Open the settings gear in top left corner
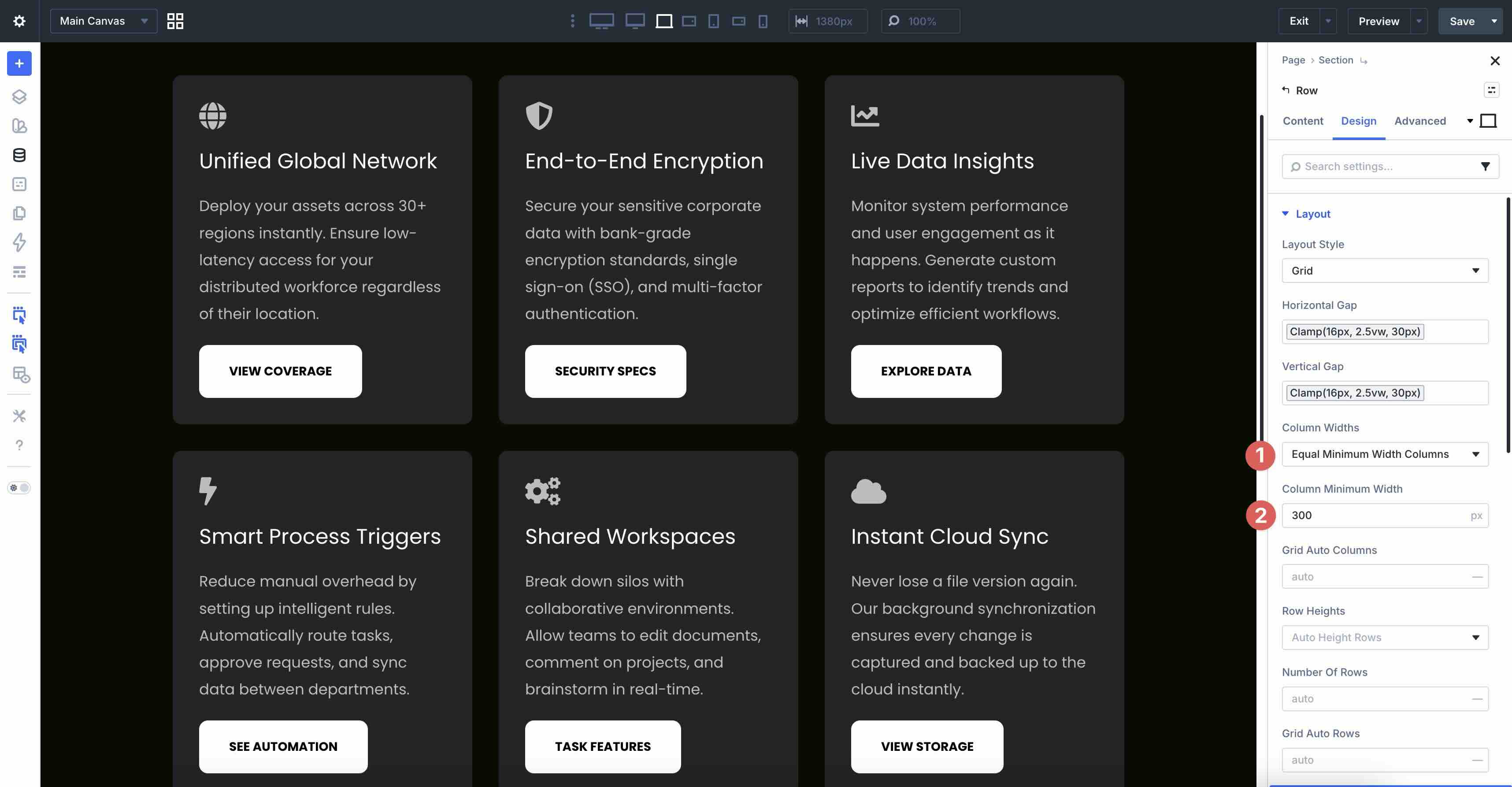Viewport: 1512px width, 787px height. coord(19,21)
